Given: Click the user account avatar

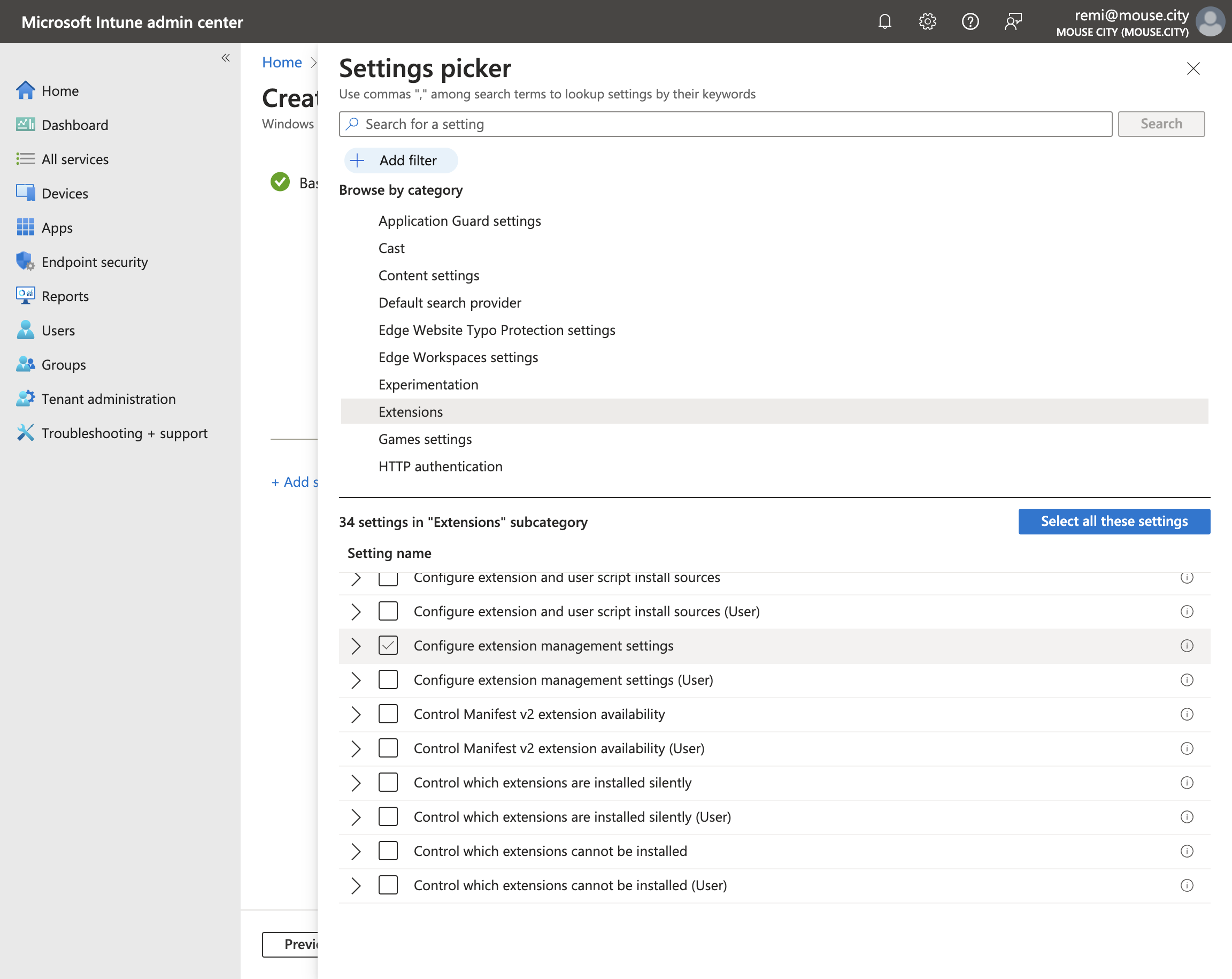Looking at the screenshot, I should pos(1210,22).
